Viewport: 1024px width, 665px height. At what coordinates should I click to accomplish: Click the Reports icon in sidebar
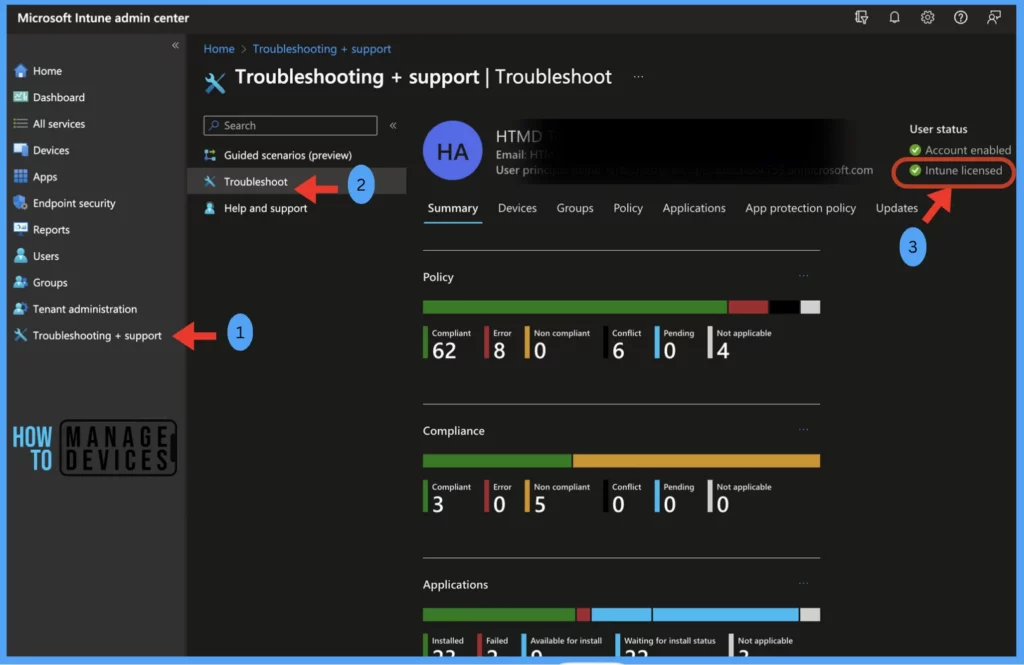pyautogui.click(x=21, y=229)
